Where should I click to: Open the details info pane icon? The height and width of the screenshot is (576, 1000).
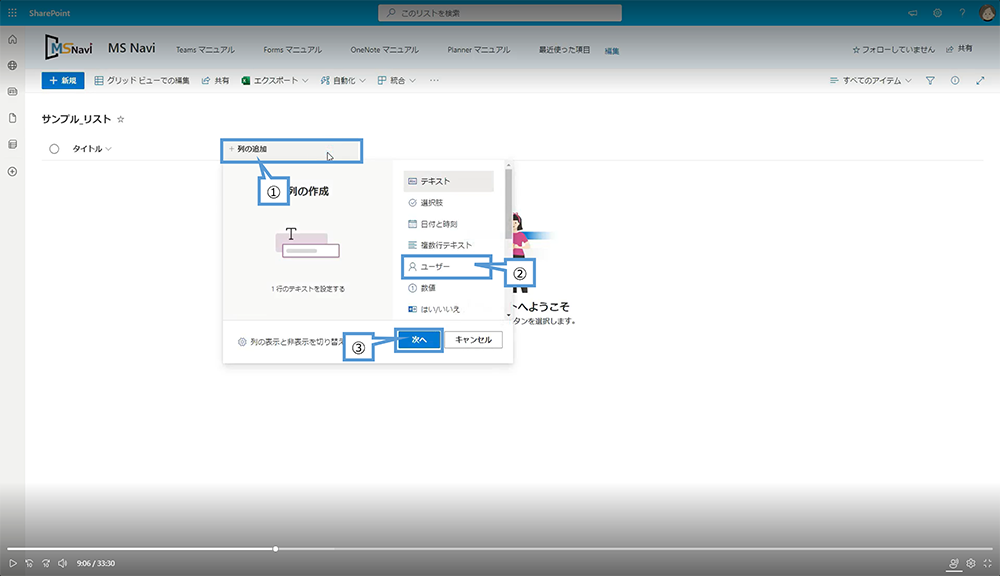[x=955, y=80]
